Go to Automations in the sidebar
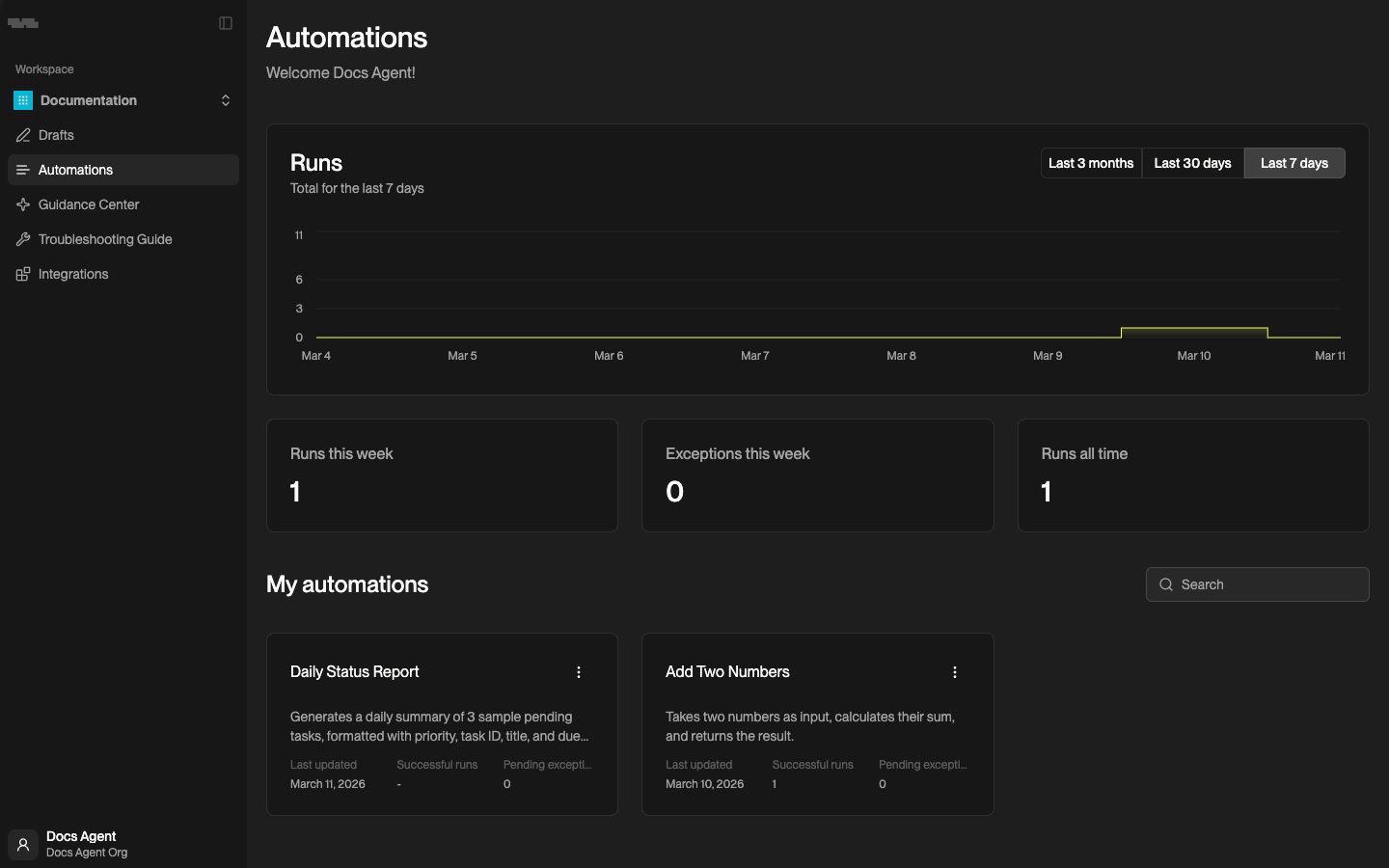Viewport: 1389px width, 868px height. click(75, 170)
